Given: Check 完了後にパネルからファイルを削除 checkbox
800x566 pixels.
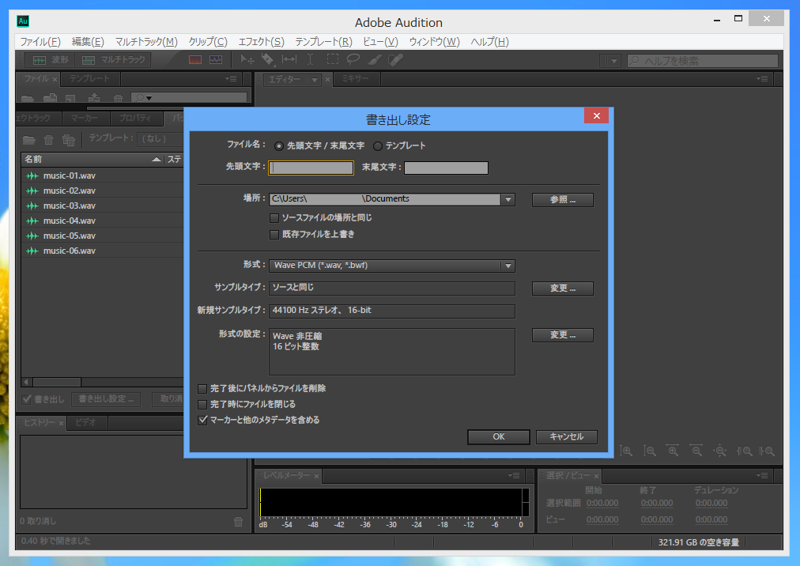Looking at the screenshot, I should pos(203,388).
